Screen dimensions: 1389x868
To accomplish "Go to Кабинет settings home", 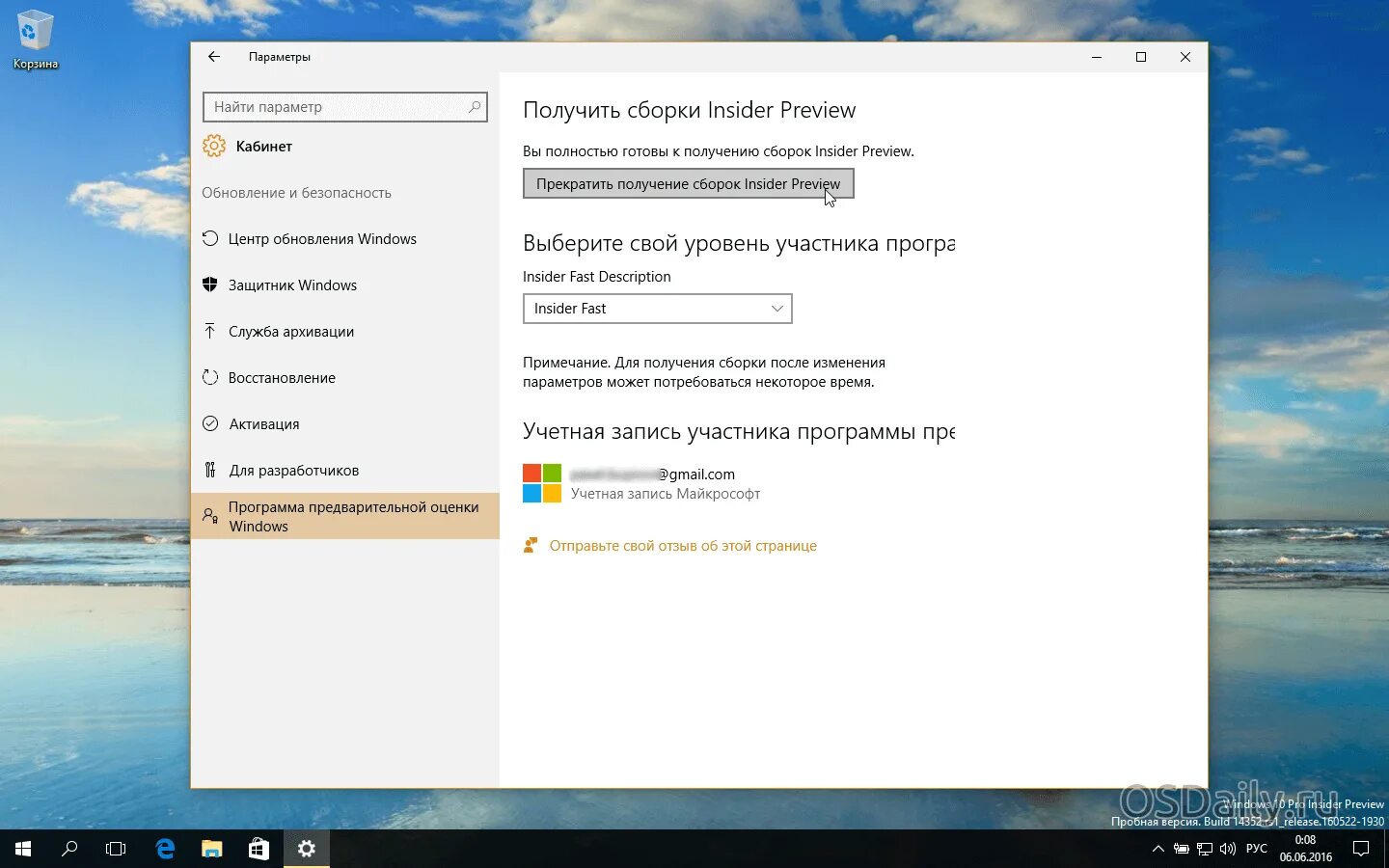I will (264, 147).
